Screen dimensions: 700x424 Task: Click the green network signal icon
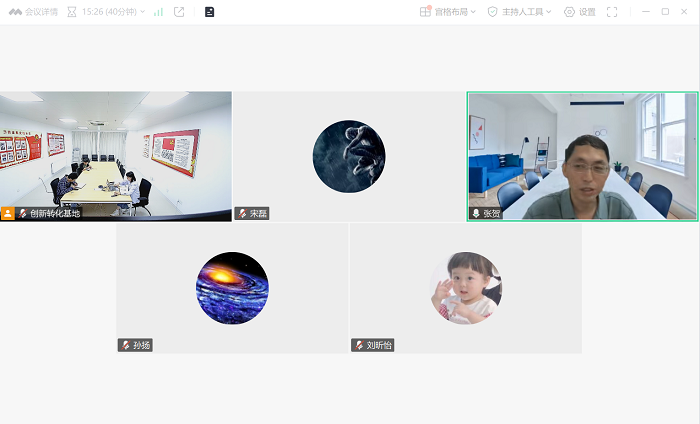[x=158, y=12]
